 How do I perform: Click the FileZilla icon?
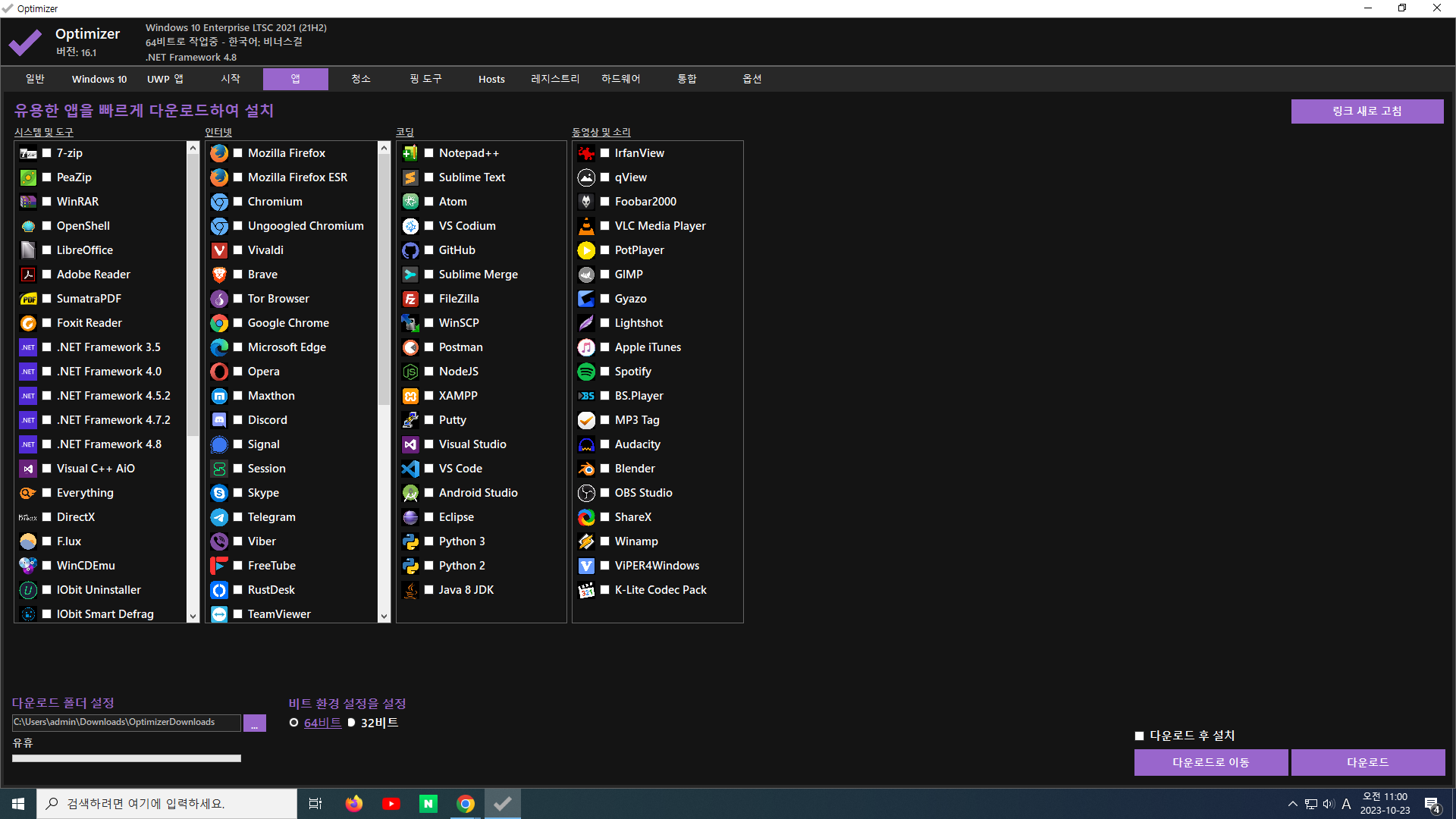[410, 299]
